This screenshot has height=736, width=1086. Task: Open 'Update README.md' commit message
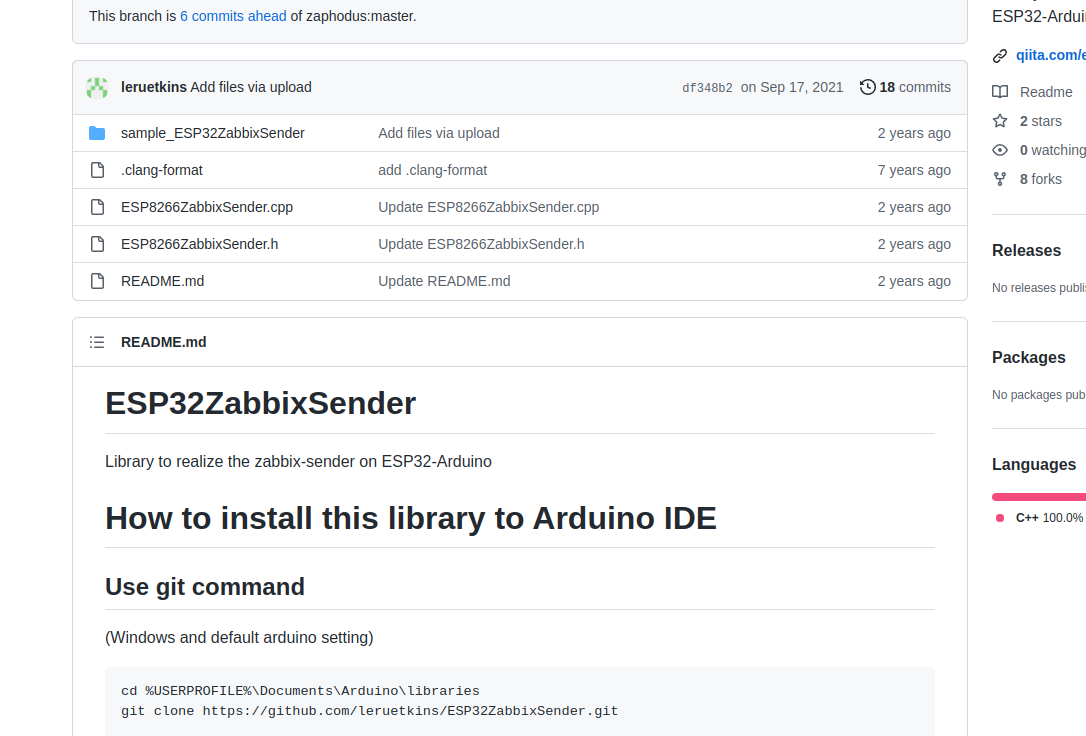point(444,281)
